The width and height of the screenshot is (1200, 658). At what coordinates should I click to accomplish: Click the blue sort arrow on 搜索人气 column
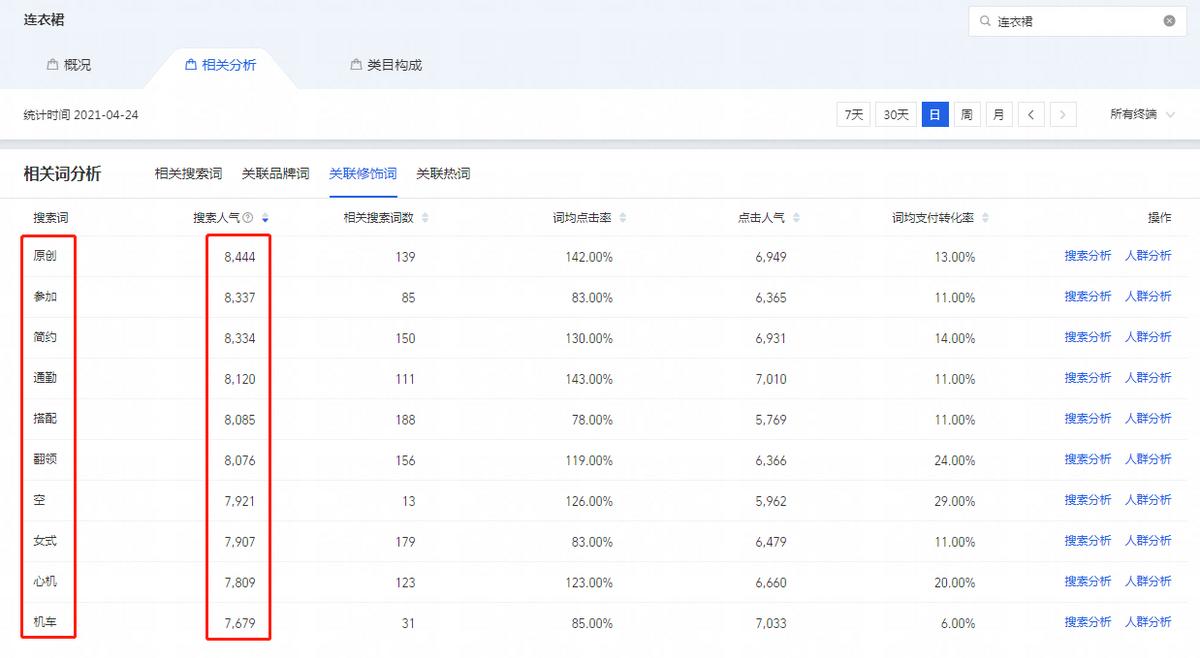click(x=265, y=217)
